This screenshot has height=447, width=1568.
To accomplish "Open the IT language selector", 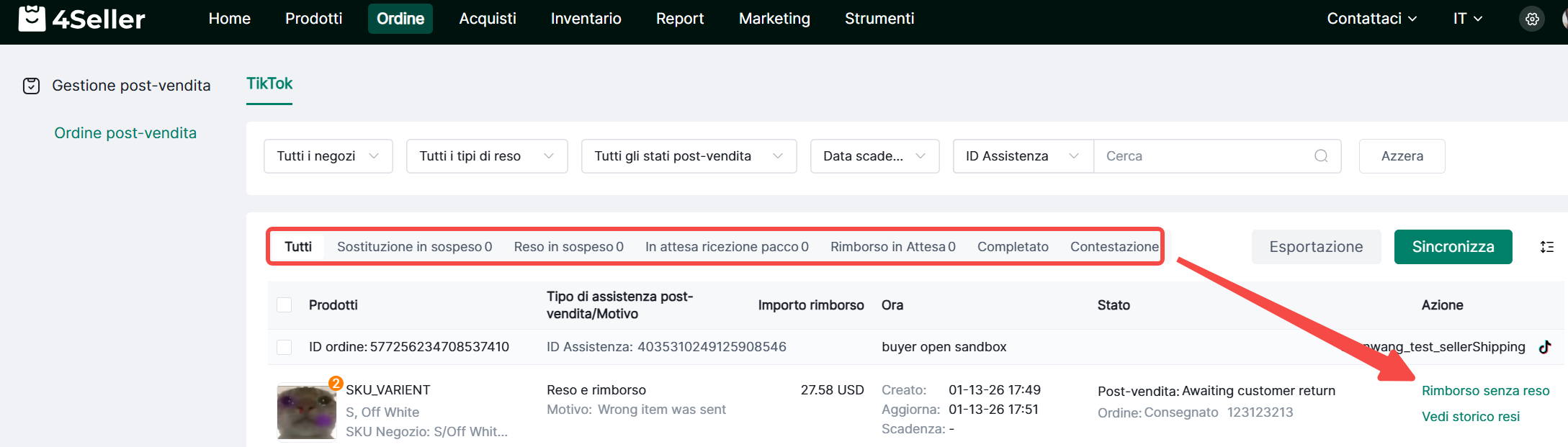I will coord(1467,19).
